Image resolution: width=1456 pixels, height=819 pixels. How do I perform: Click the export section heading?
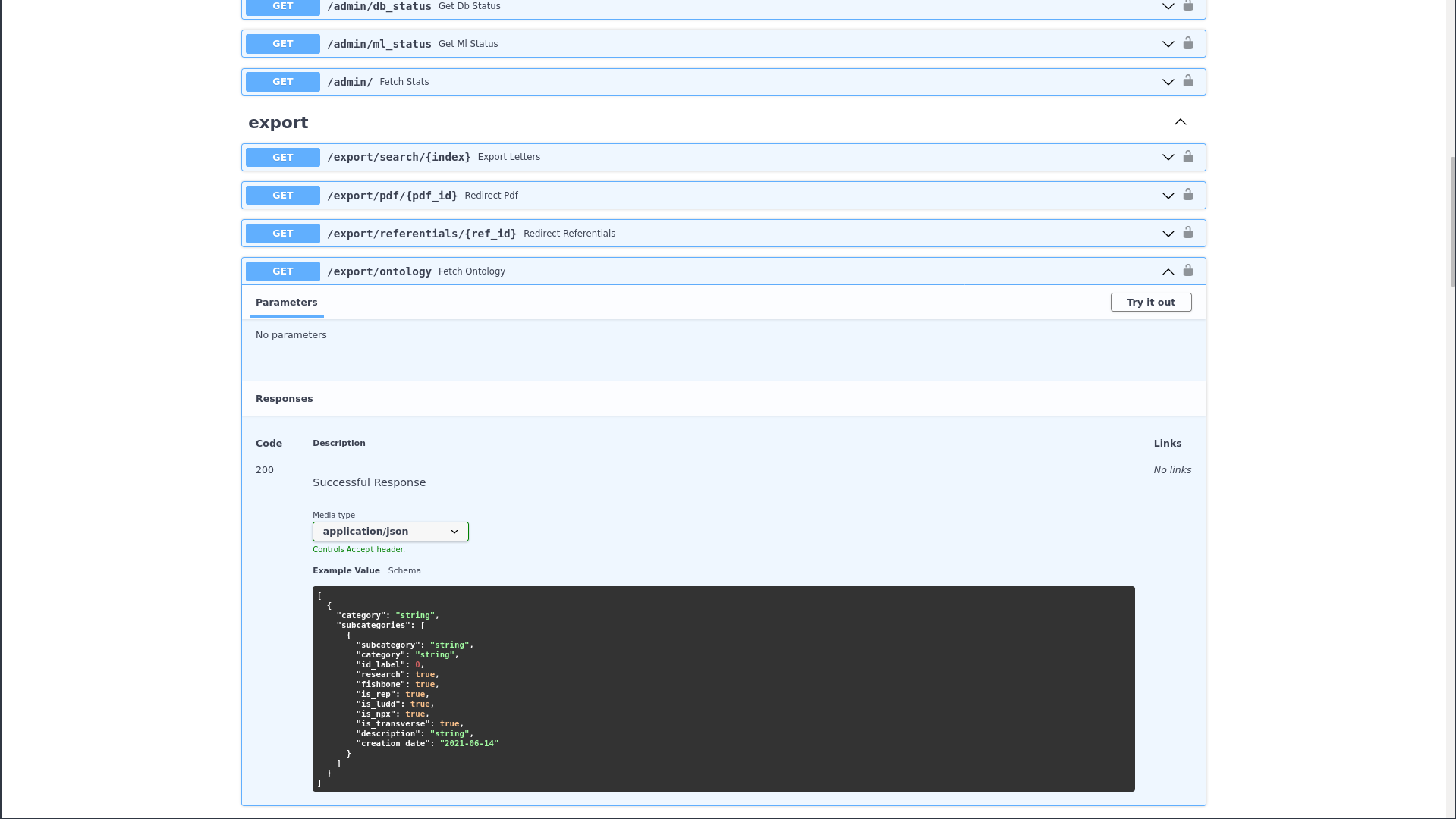click(278, 123)
